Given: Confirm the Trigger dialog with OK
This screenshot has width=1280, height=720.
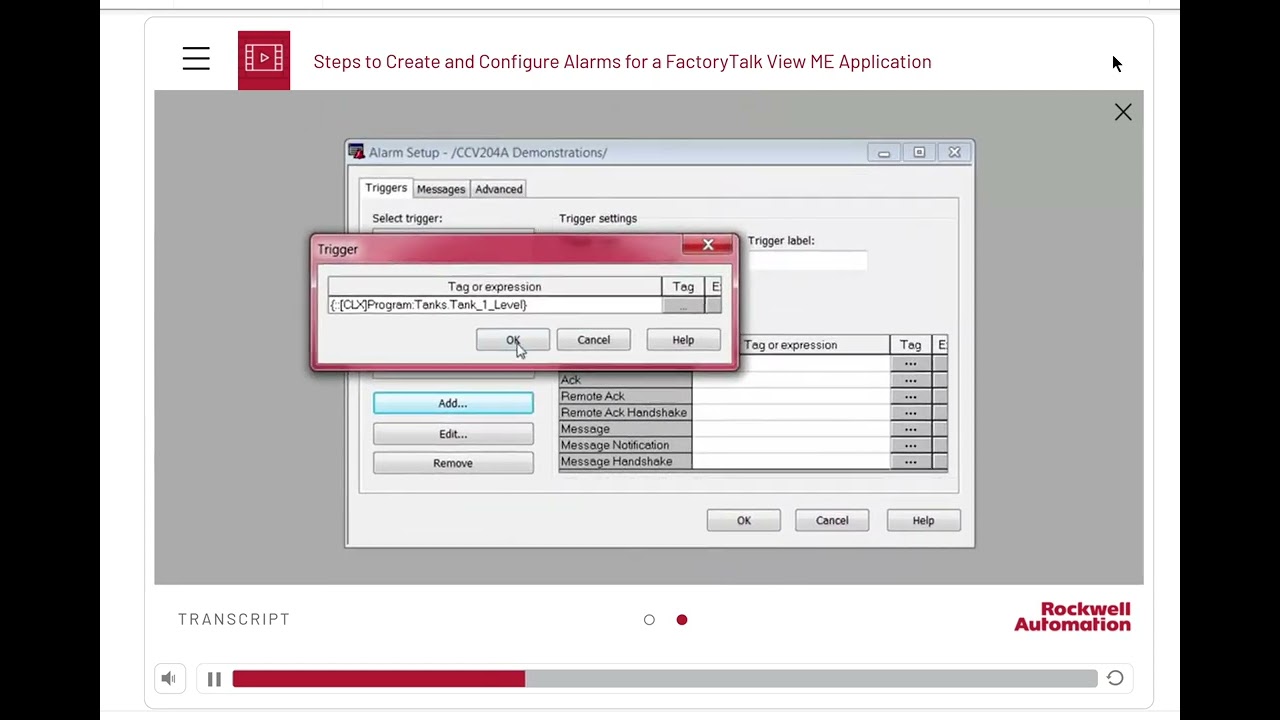Looking at the screenshot, I should pos(513,340).
